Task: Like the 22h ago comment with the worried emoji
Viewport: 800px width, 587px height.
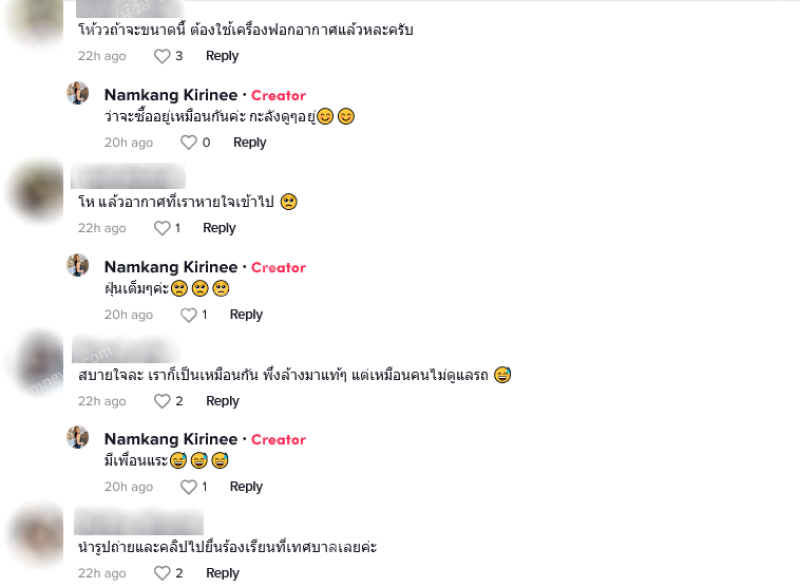Action: point(162,228)
